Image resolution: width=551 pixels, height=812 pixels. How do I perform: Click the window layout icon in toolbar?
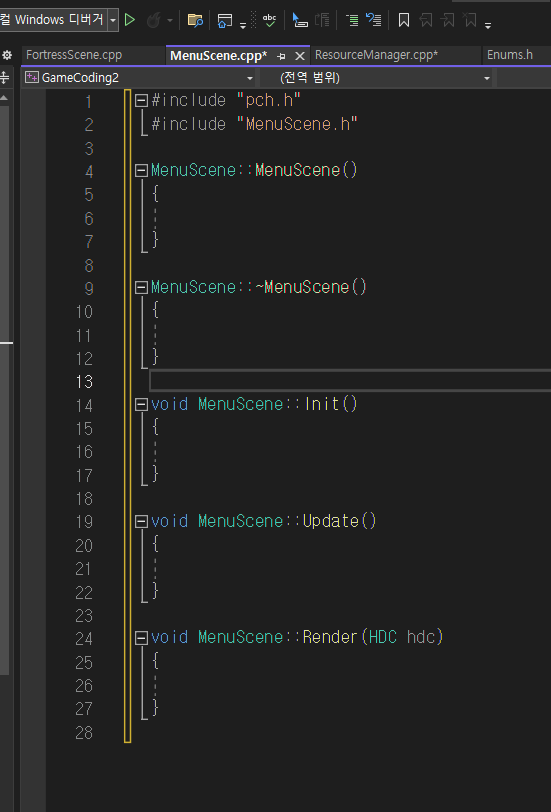click(x=225, y=20)
